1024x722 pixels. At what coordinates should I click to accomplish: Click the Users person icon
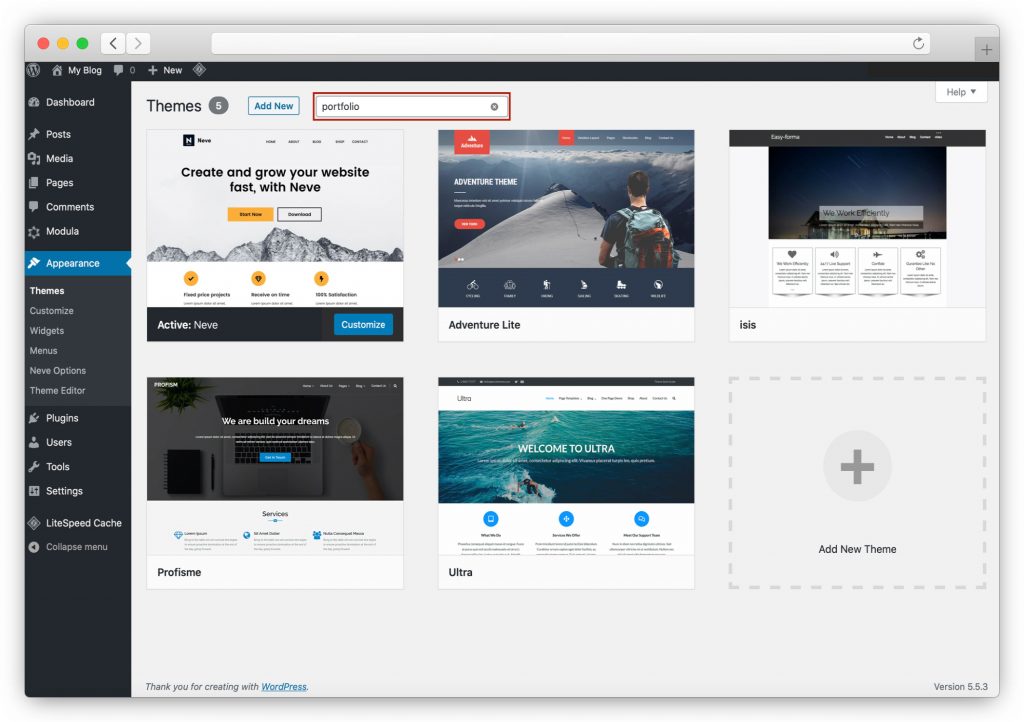pyautogui.click(x=34, y=442)
